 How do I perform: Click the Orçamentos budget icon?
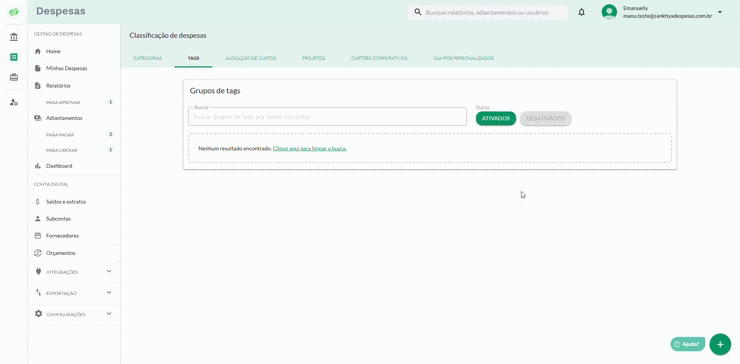click(38, 253)
